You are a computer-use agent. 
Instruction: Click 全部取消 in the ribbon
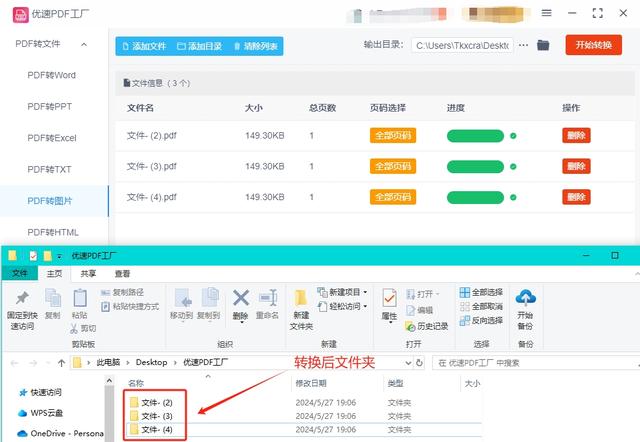pos(481,306)
